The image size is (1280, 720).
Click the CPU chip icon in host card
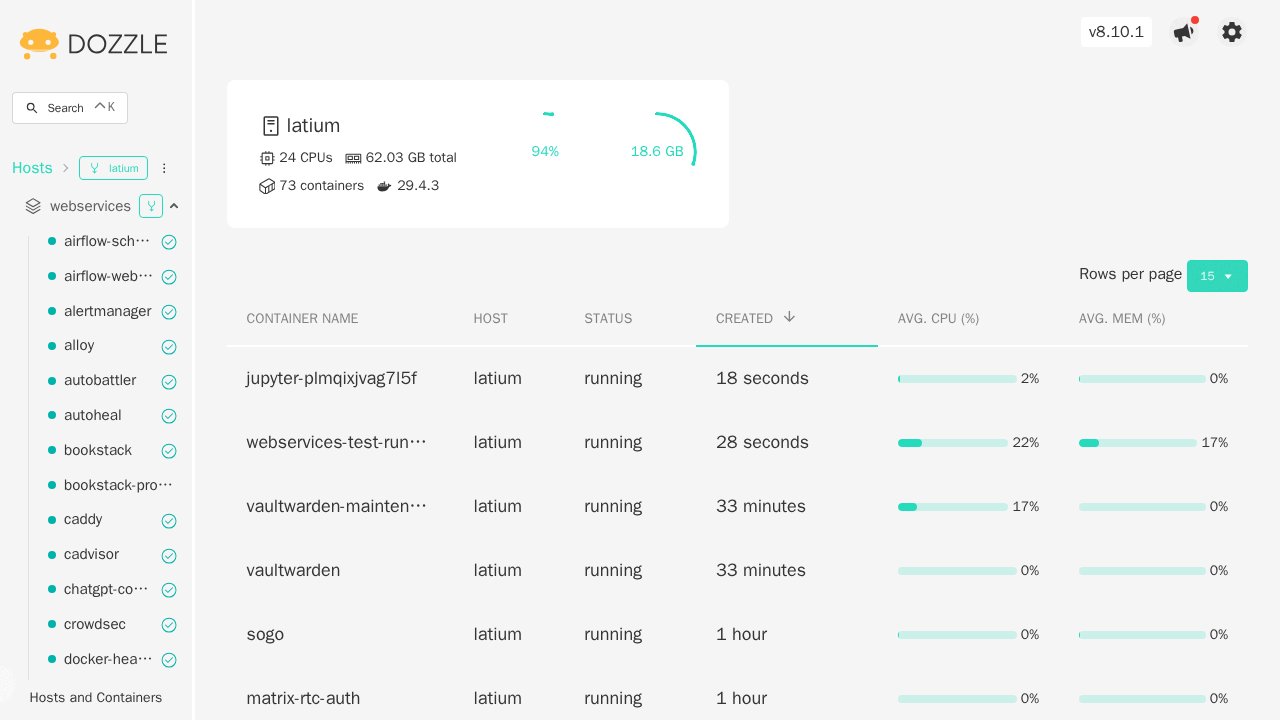tap(267, 158)
